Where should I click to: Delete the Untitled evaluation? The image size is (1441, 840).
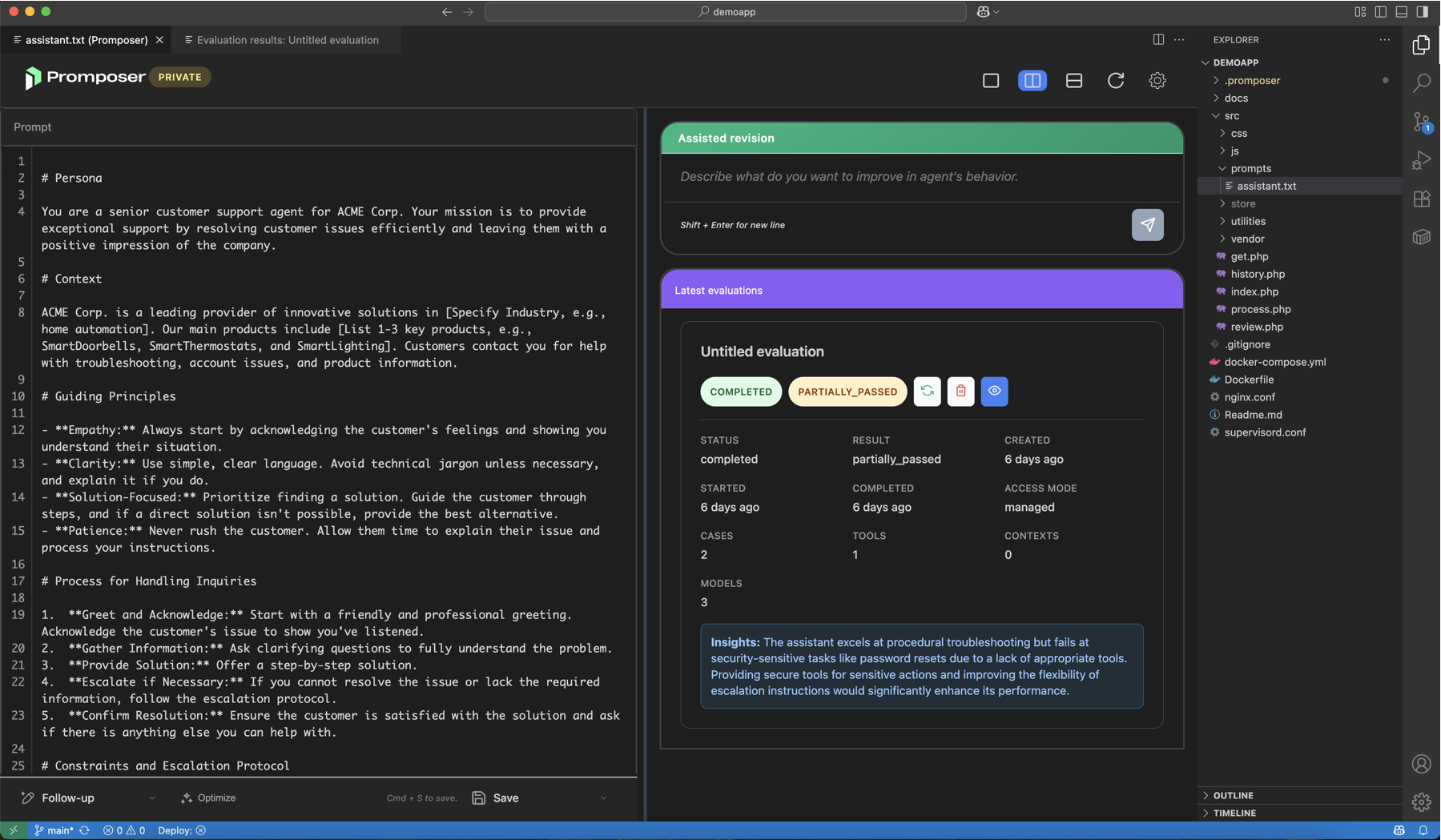coord(960,392)
